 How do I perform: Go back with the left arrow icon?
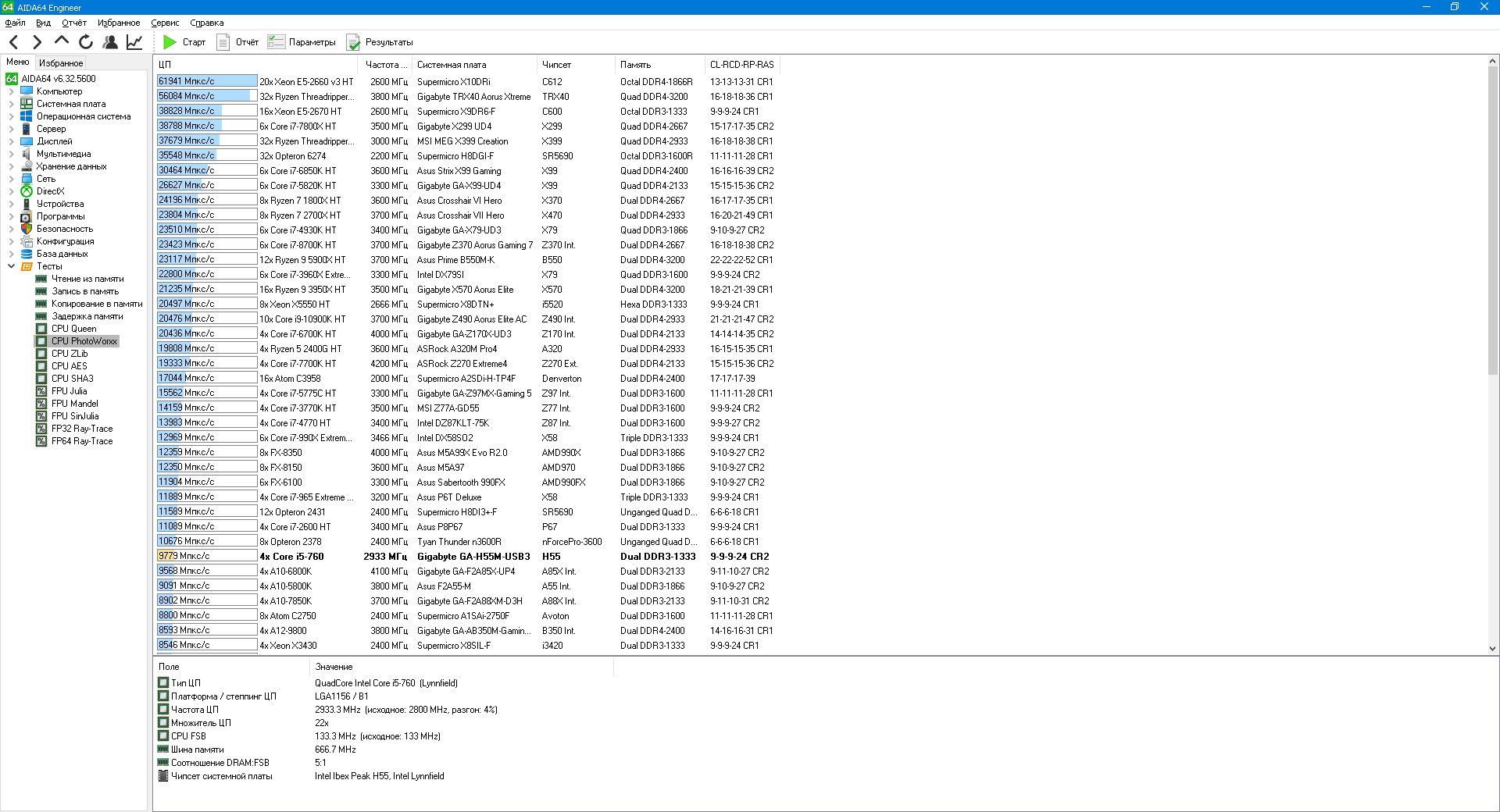14,42
